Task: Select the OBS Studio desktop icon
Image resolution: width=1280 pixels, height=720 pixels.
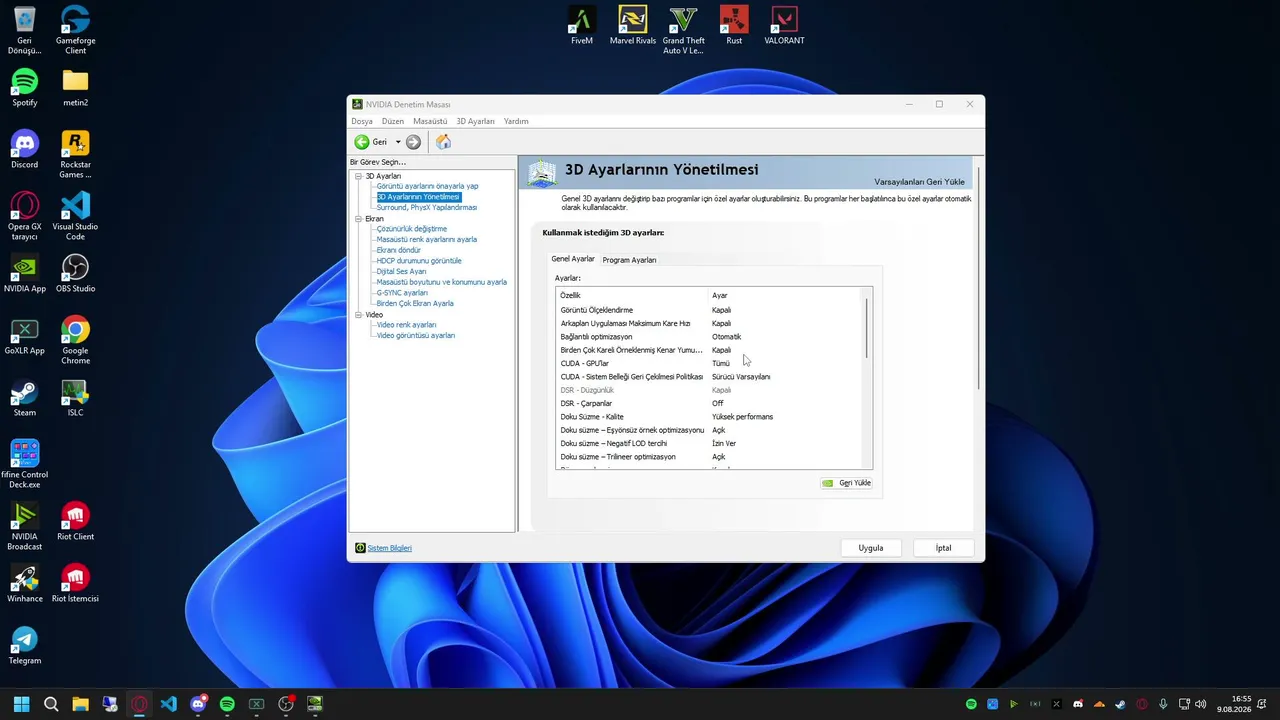Action: click(x=75, y=274)
